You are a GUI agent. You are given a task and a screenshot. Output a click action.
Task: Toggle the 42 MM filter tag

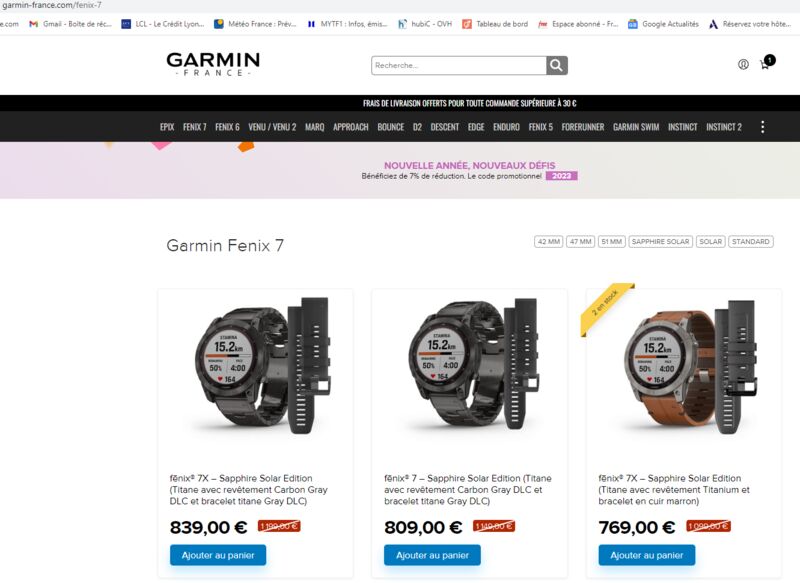click(x=549, y=242)
